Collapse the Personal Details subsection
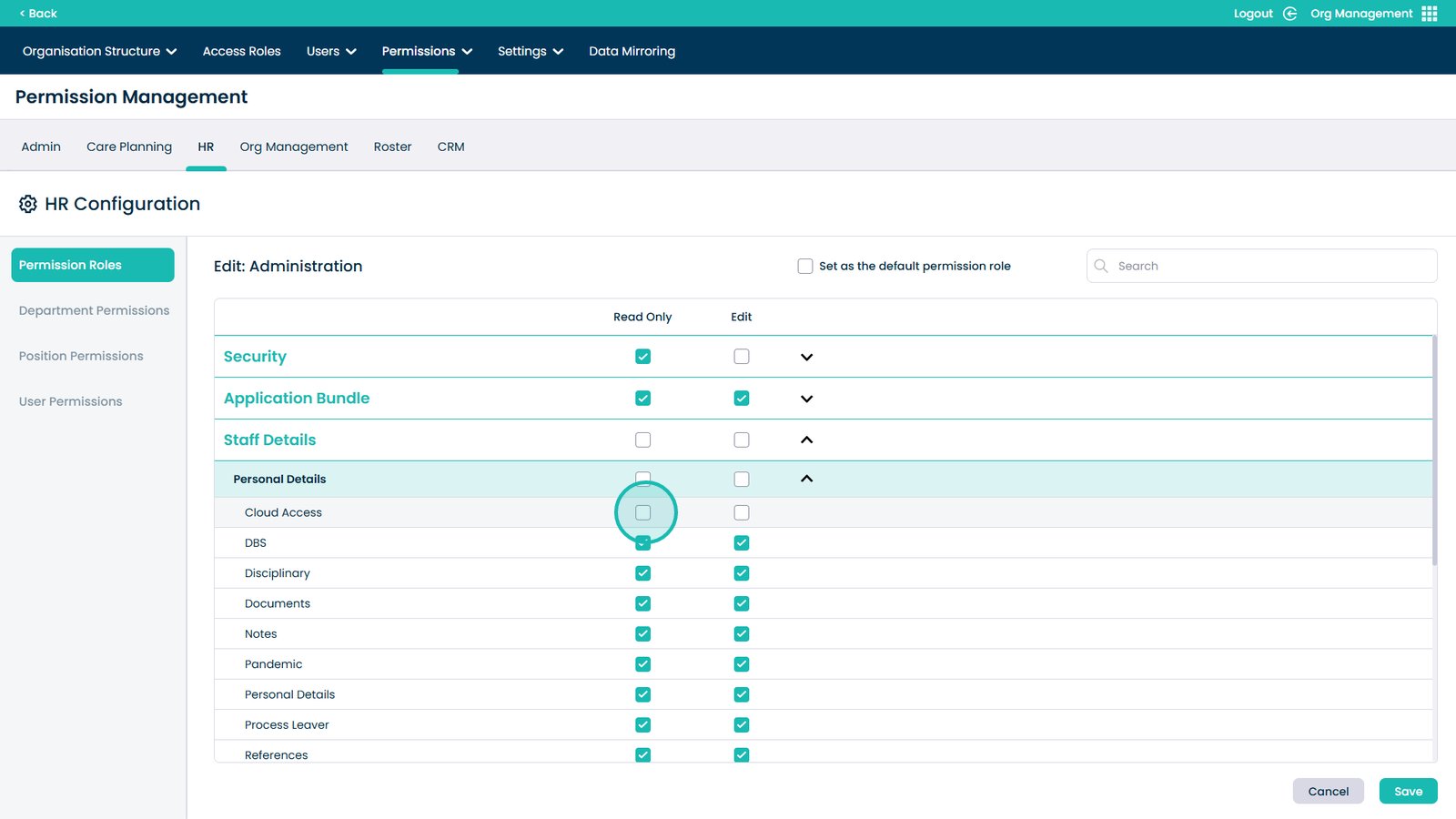This screenshot has height=819, width=1456. (806, 480)
